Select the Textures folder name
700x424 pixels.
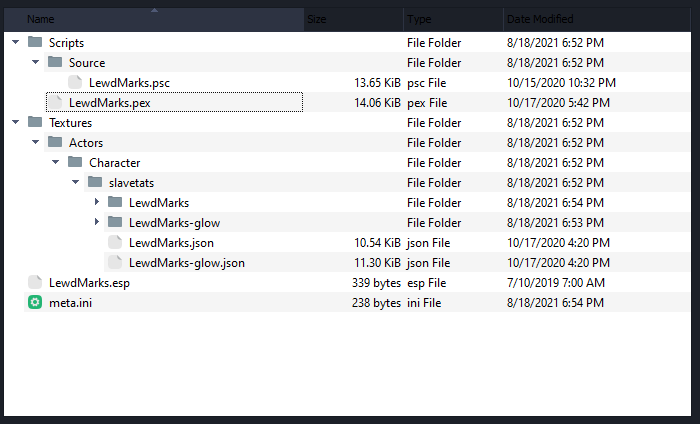pyautogui.click(x=71, y=123)
